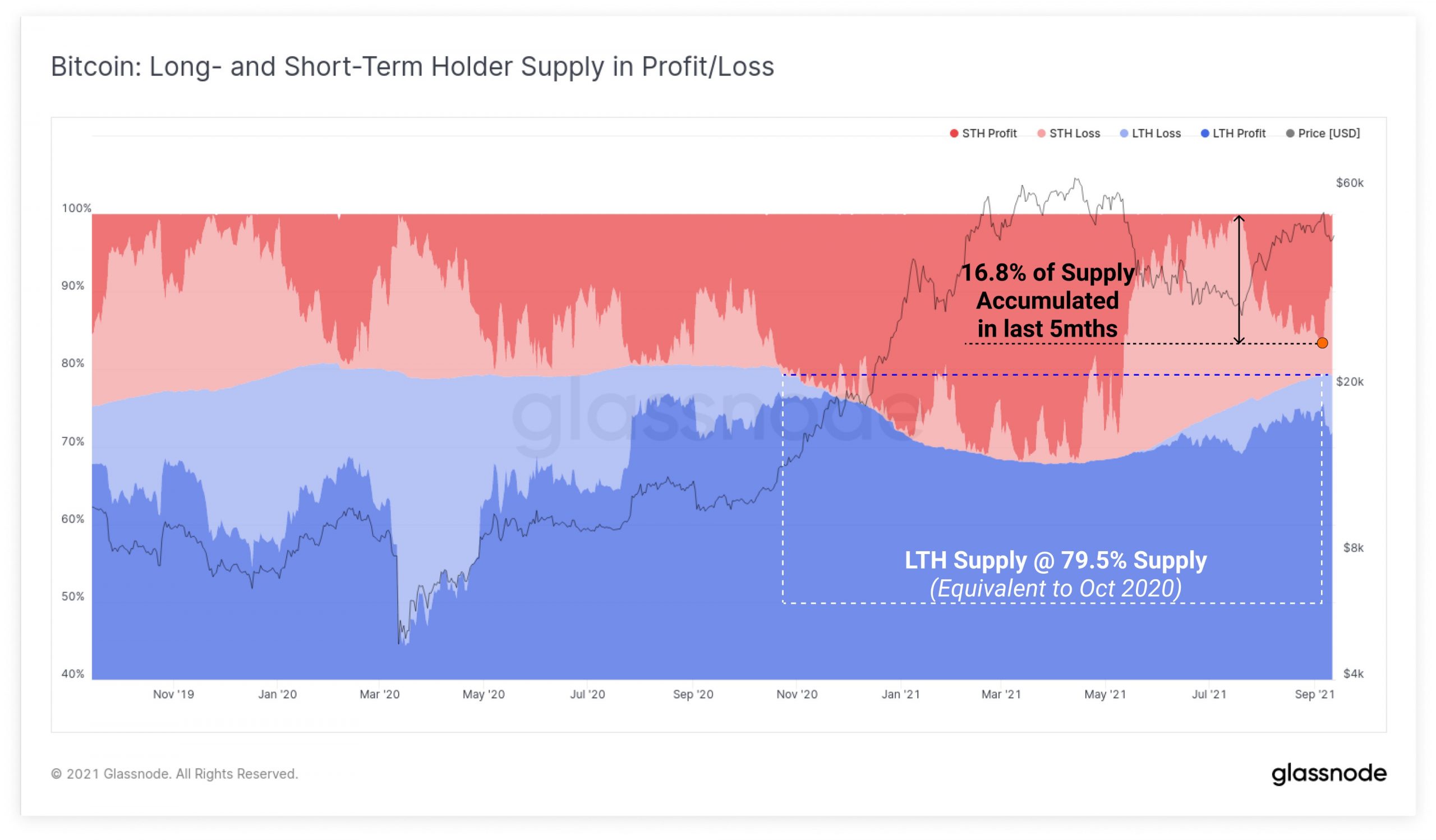Click the 'Equivalent to Oct 2020' italic text
Image resolution: width=1436 pixels, height=840 pixels.
point(1055,588)
